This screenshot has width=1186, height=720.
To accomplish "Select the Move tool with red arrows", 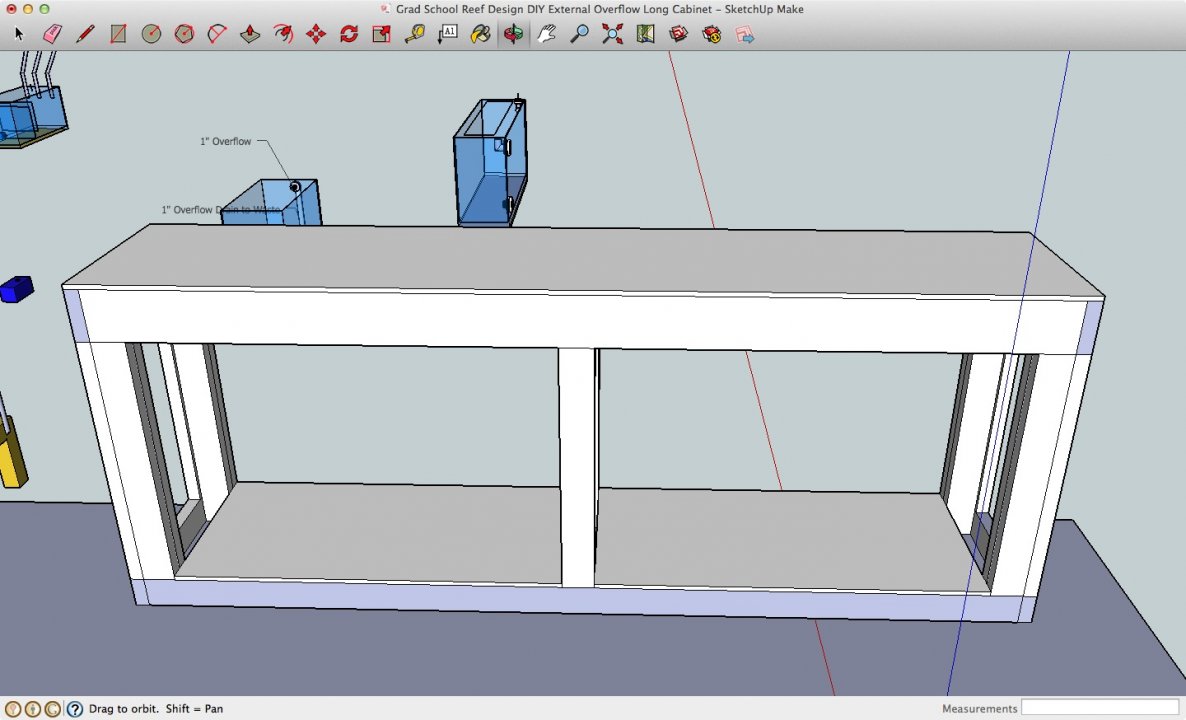I will (316, 34).
